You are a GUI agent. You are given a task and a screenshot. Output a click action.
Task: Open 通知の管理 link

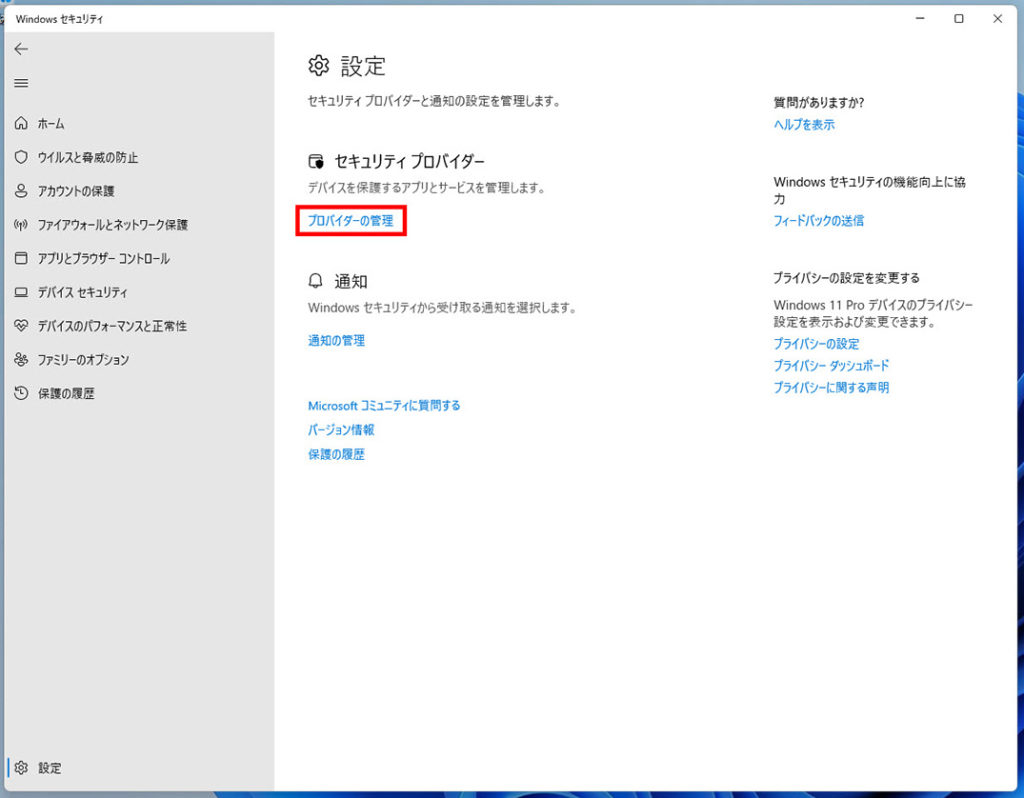tap(336, 341)
